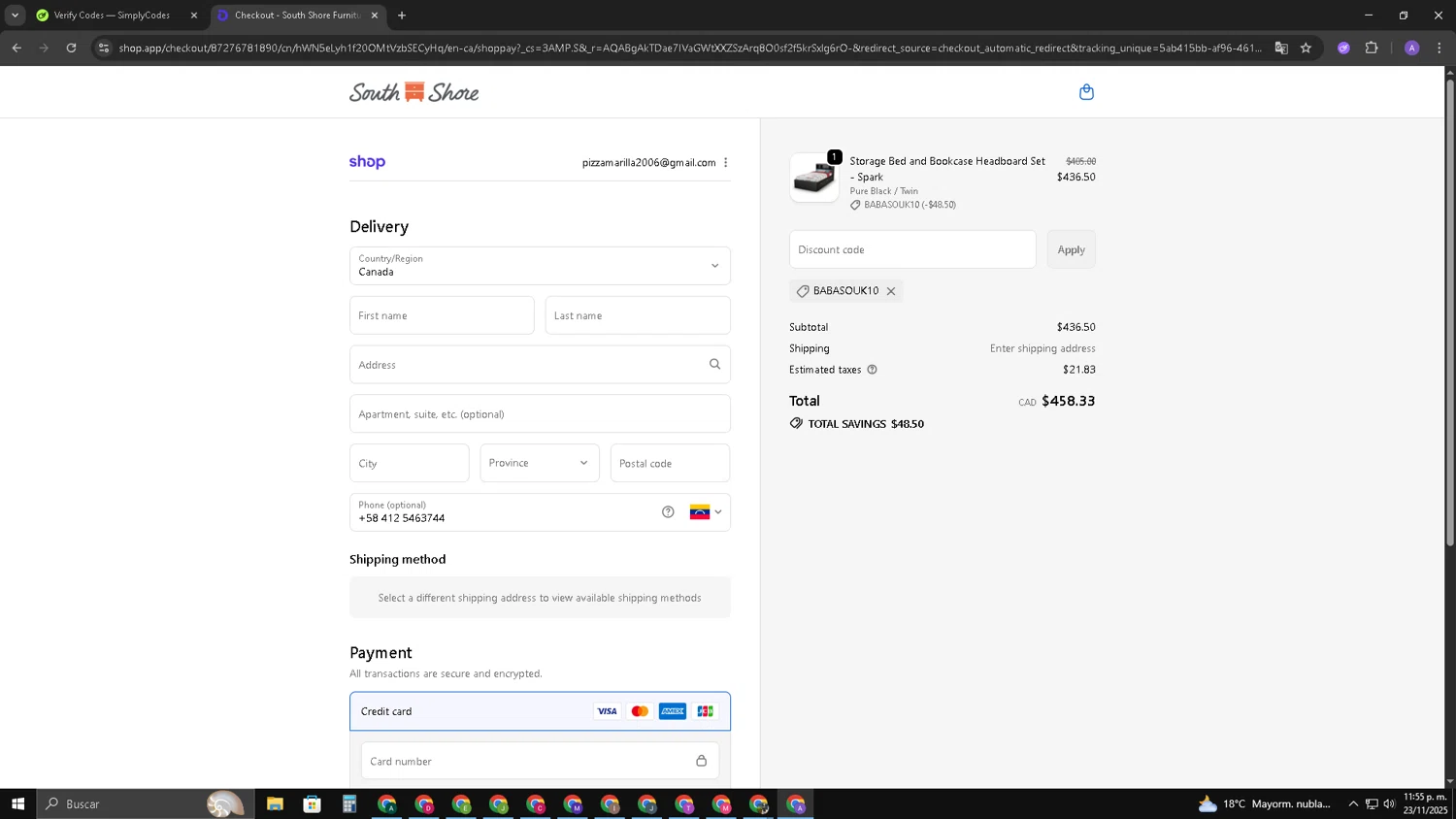Open the taskbar clock and date

pos(1425,803)
